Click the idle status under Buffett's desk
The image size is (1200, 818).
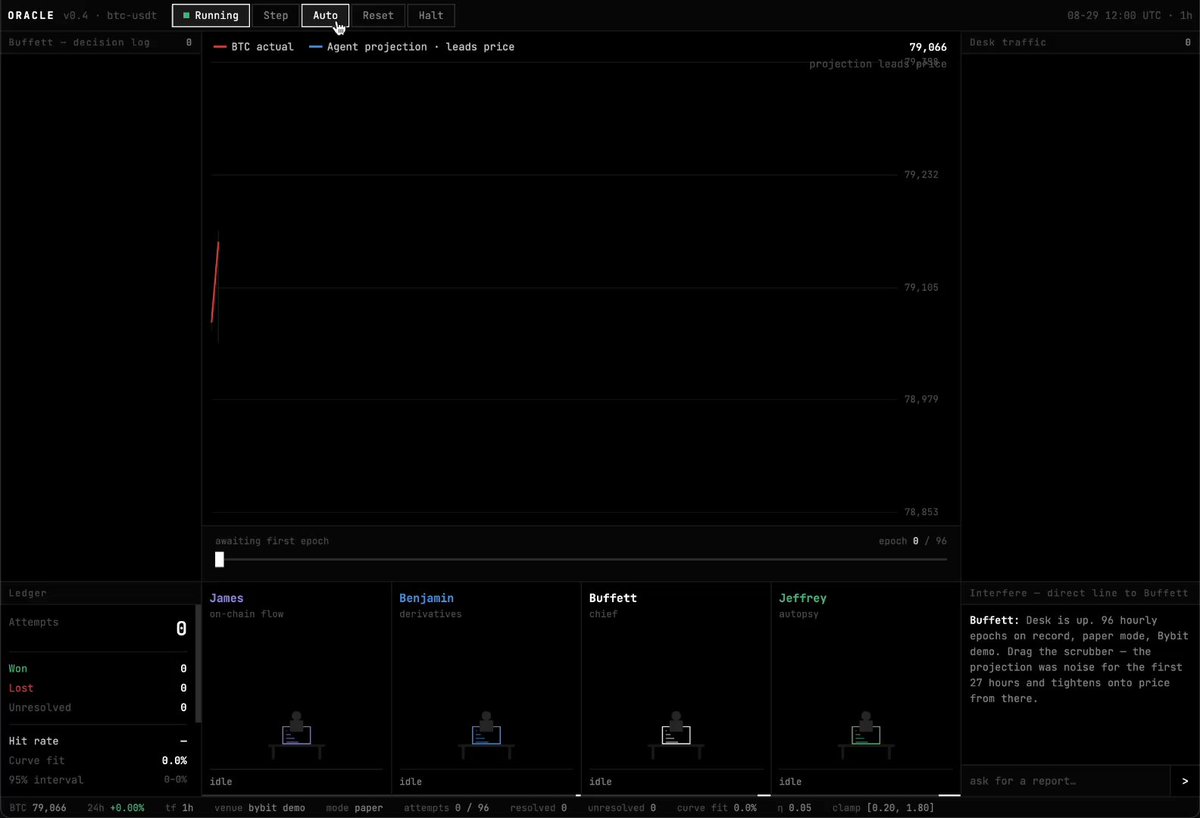602,782
